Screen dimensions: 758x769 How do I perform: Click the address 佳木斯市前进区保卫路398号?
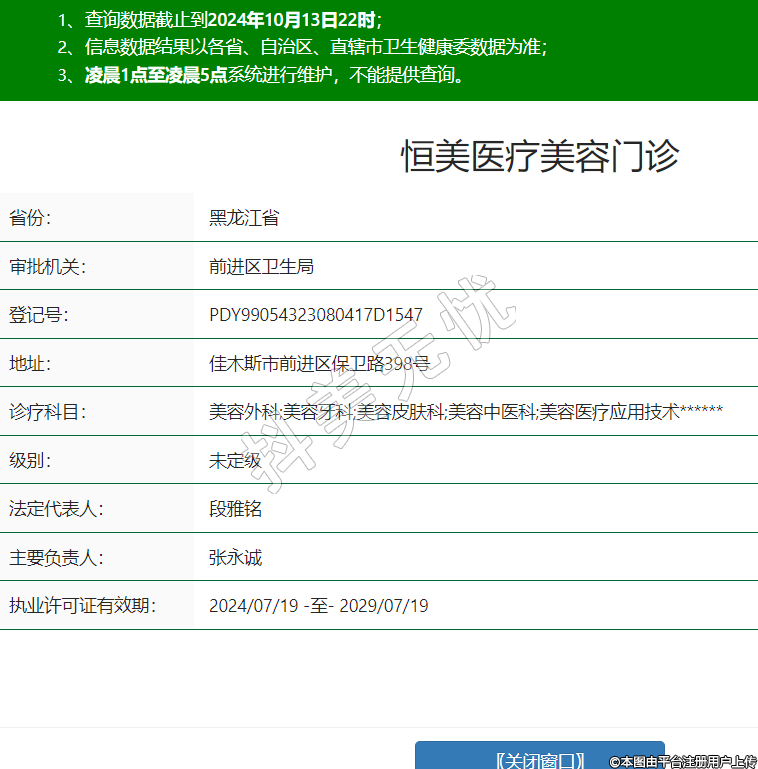click(319, 363)
